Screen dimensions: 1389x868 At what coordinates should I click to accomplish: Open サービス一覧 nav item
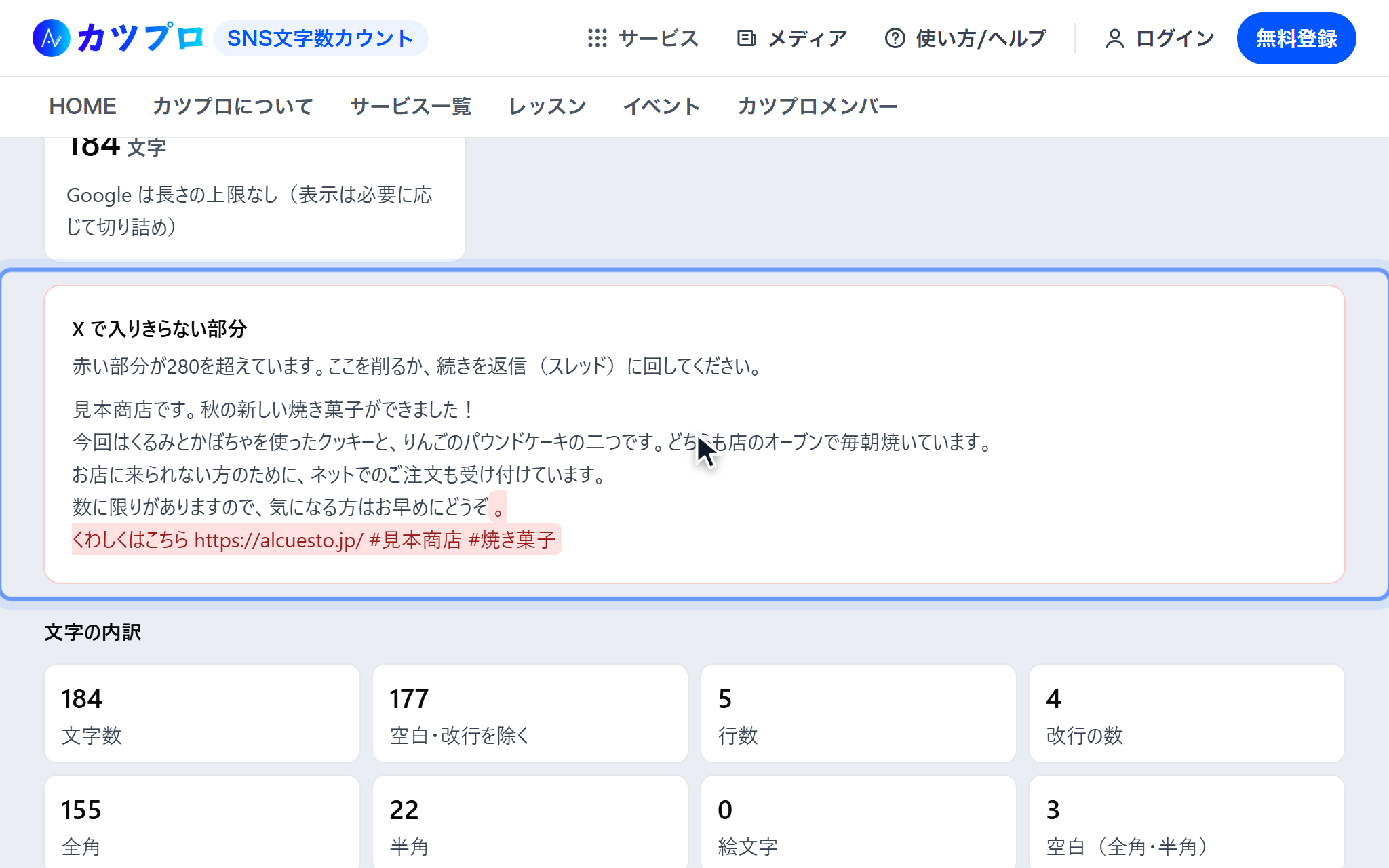tap(410, 106)
